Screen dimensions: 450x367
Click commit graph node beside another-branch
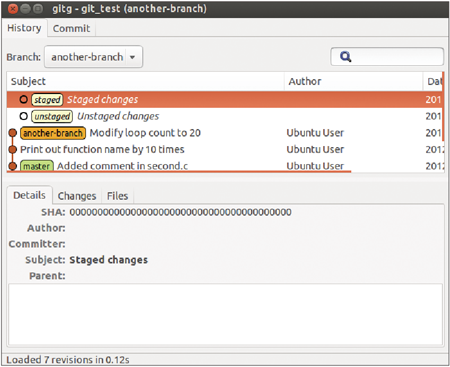click(13, 133)
